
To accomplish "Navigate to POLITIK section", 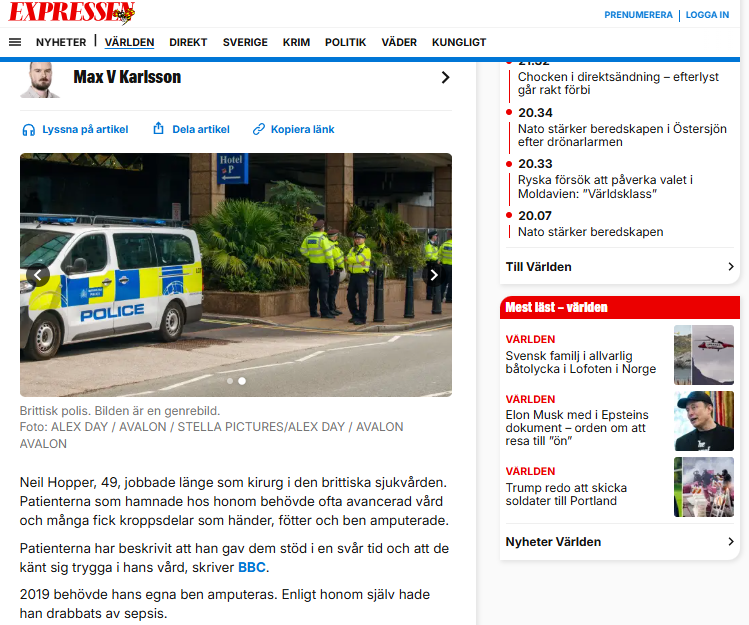I will [x=345, y=43].
